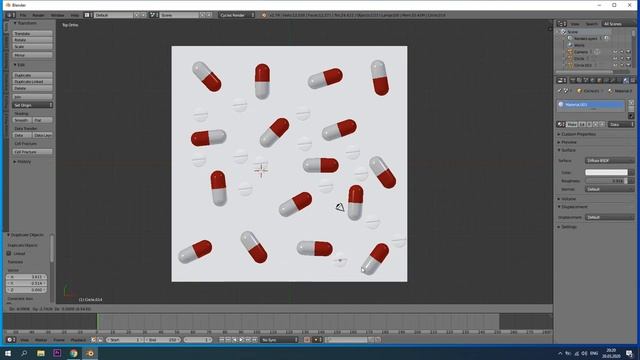Image resolution: width=640 pixels, height=360 pixels.
Task: Open Chrome from taskbar
Action: coord(73,353)
